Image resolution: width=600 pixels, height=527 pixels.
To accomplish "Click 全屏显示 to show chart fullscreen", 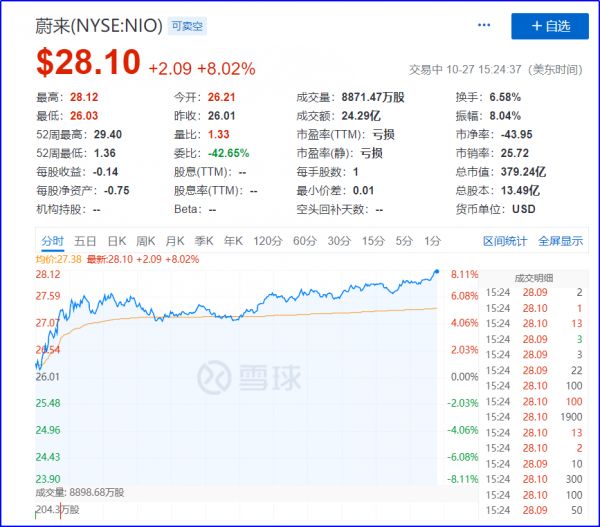I will 560,241.
